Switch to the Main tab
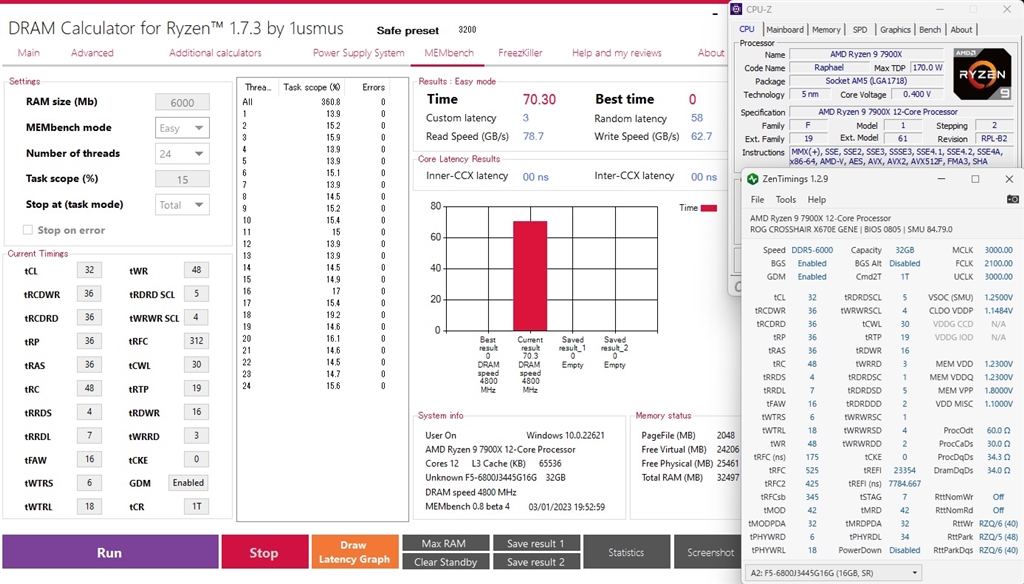This screenshot has width=1024, height=584. [29, 53]
